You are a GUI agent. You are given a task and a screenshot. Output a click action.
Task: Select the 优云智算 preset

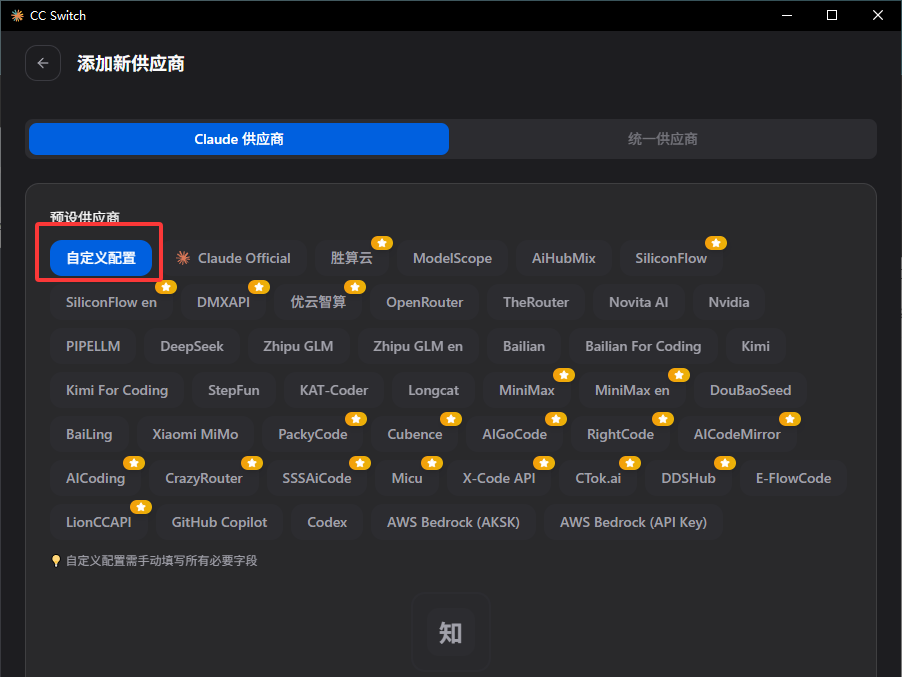tap(318, 302)
